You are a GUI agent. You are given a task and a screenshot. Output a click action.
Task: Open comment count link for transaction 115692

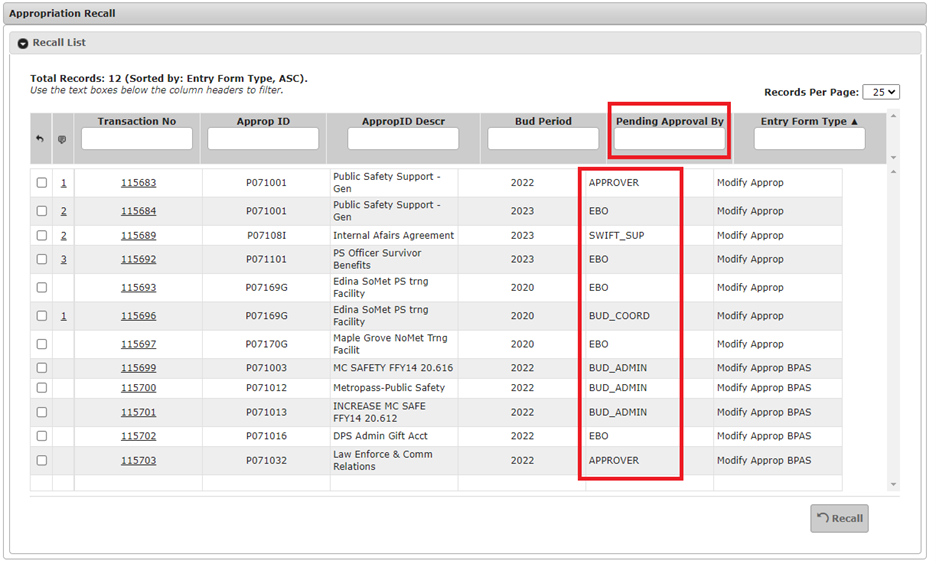[x=64, y=259]
